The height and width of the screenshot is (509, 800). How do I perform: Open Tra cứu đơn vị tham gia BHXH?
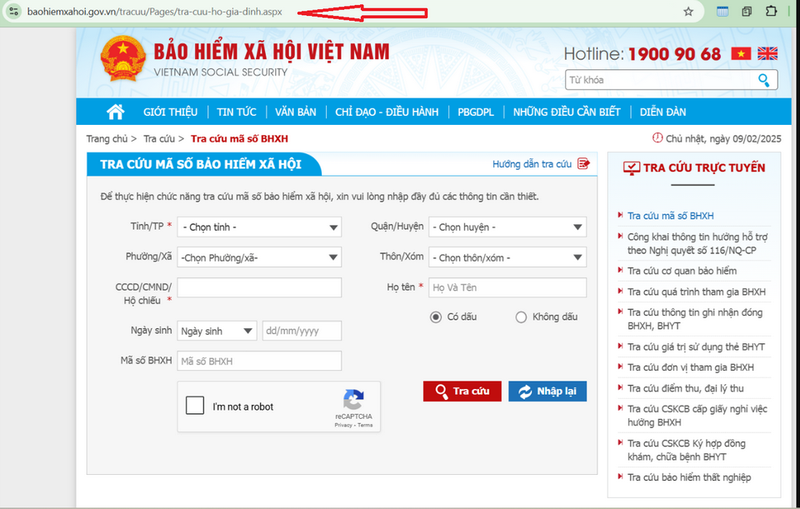pyautogui.click(x=690, y=367)
